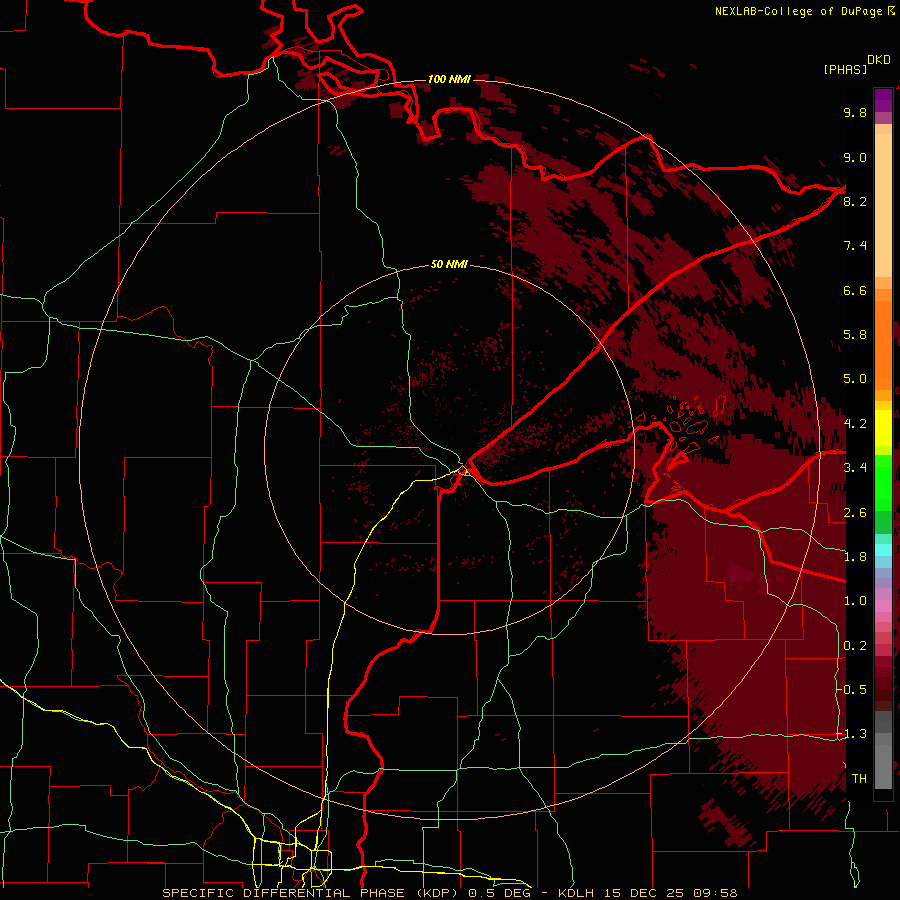900x900 pixels.
Task: Click the -0.5 scale value
Action: click(852, 689)
